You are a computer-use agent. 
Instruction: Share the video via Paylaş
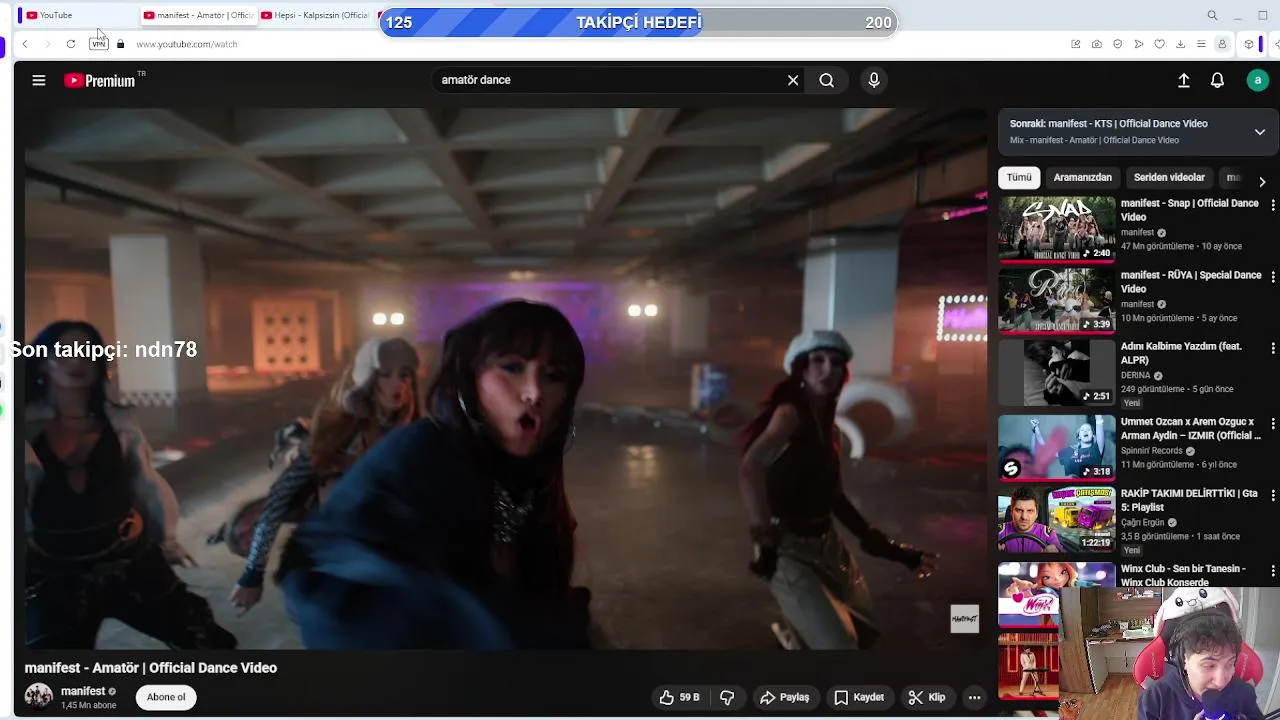point(785,697)
